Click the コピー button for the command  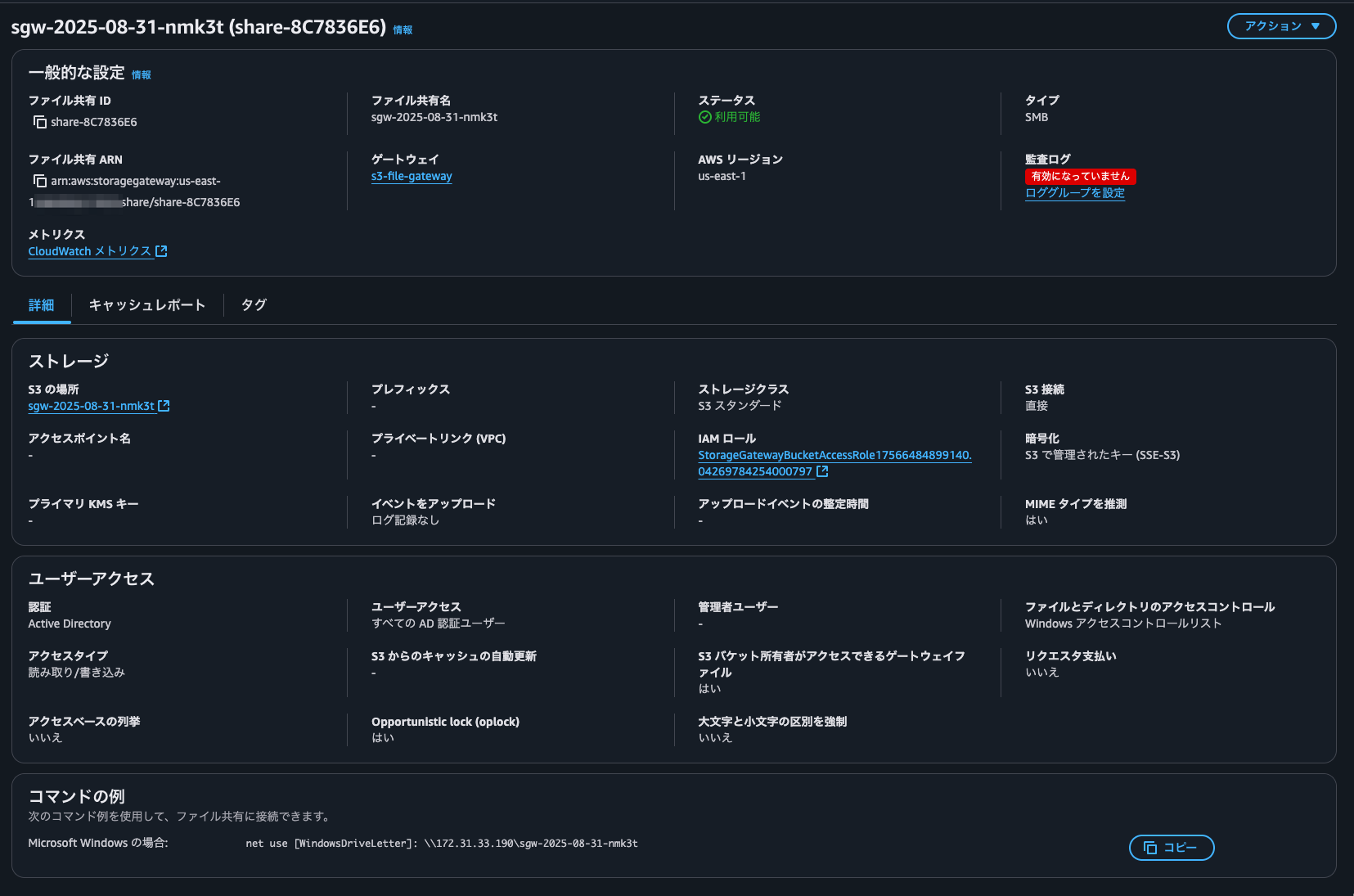pos(1172,848)
